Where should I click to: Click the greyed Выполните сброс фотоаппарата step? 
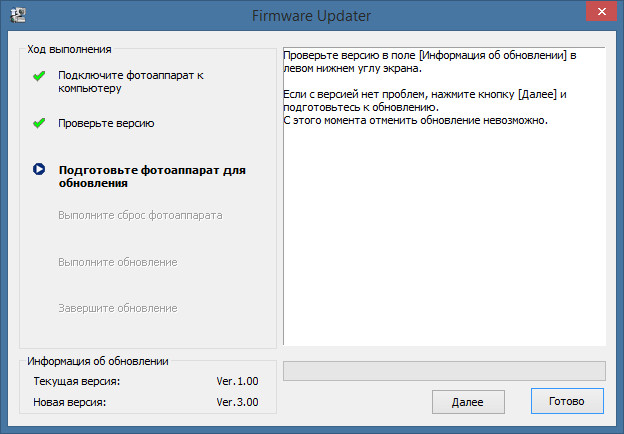(140, 215)
